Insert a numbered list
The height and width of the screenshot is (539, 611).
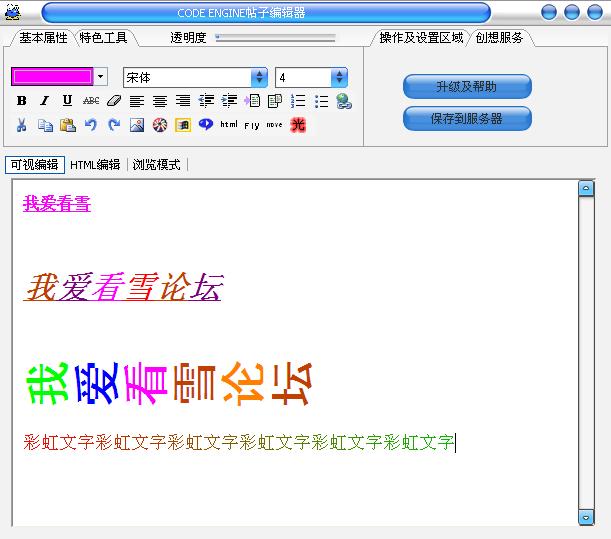(x=298, y=101)
